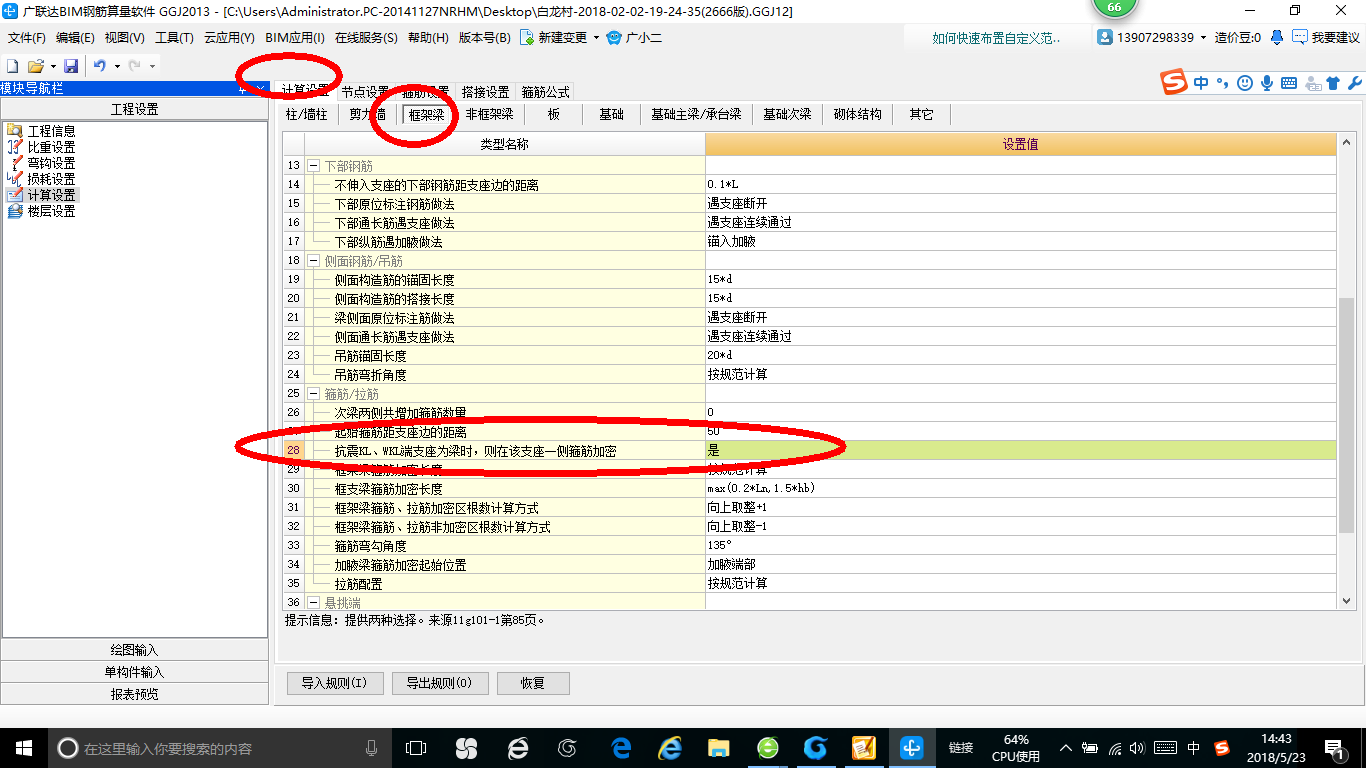Open dropdown arrow next to open folder
The width and height of the screenshot is (1366, 768).
pos(52,66)
